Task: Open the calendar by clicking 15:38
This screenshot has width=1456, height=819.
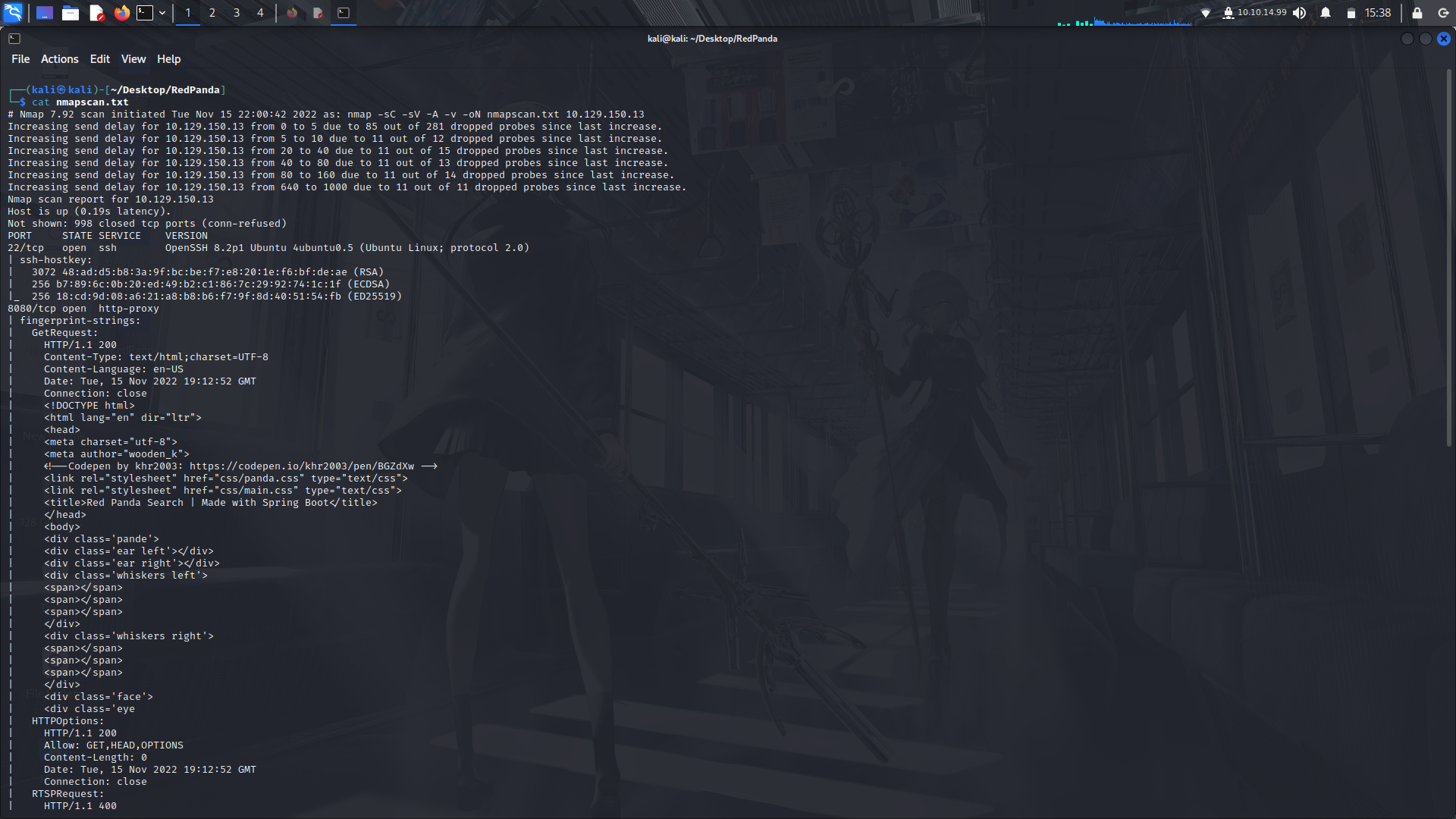Action: (x=1378, y=13)
